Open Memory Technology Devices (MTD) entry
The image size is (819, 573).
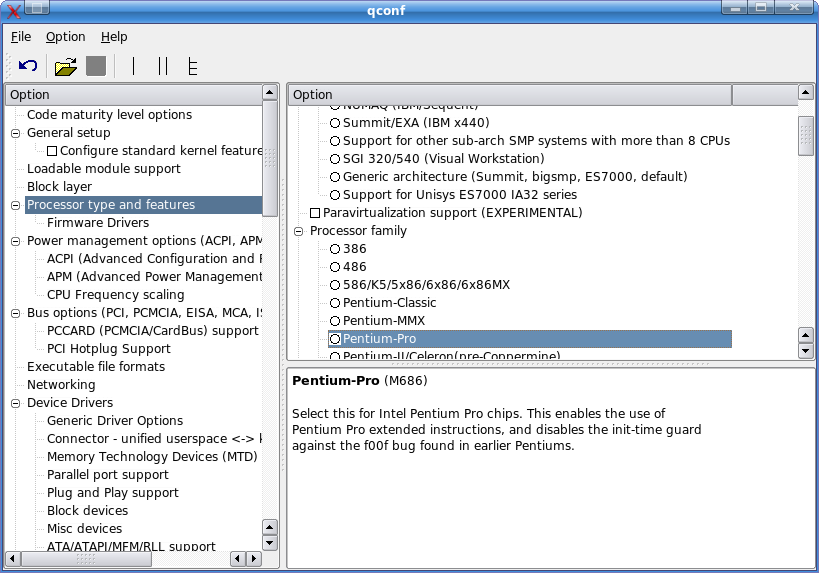tap(152, 457)
